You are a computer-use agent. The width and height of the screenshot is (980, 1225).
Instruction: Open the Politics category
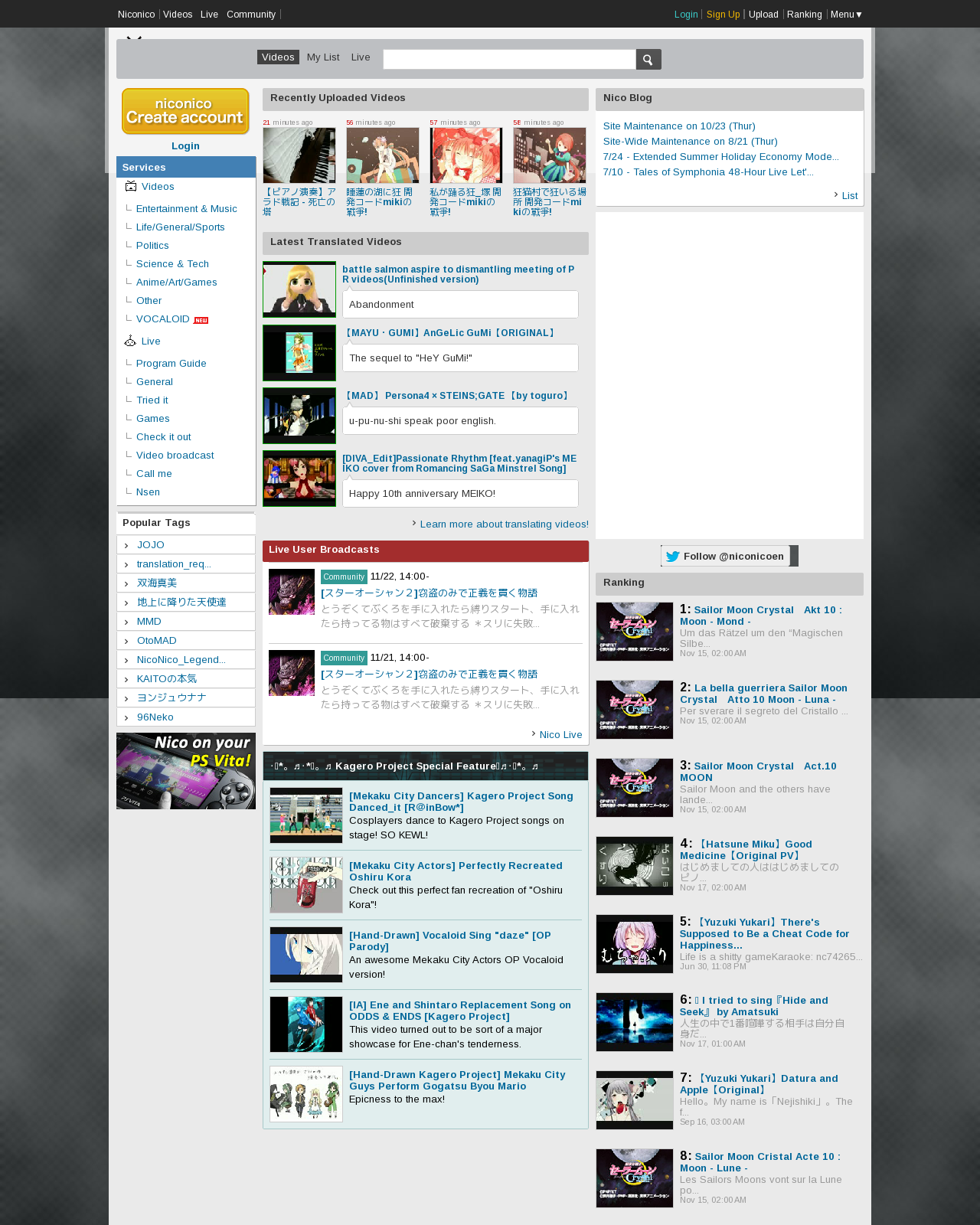pyautogui.click(x=152, y=246)
